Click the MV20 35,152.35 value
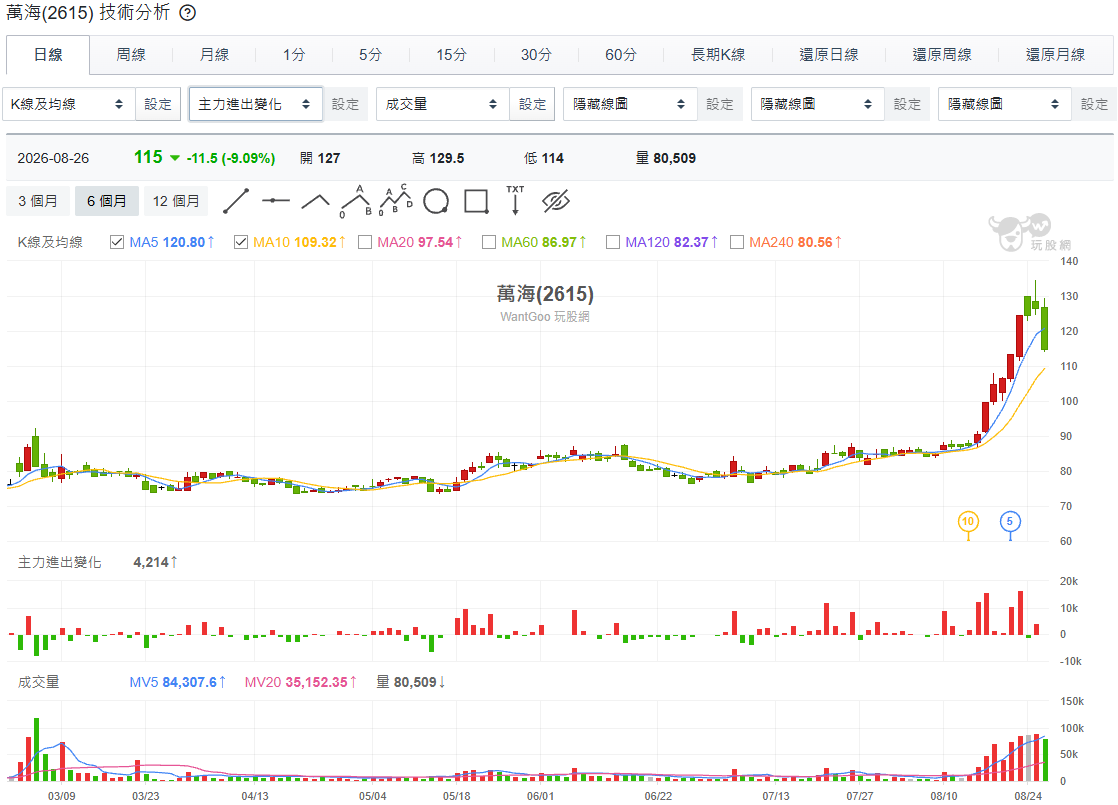 pos(301,682)
